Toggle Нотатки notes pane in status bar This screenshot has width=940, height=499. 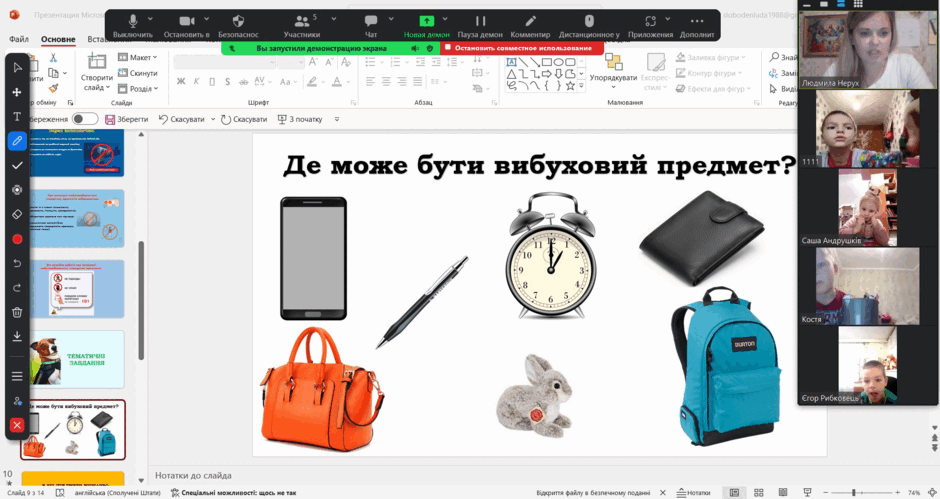694,492
